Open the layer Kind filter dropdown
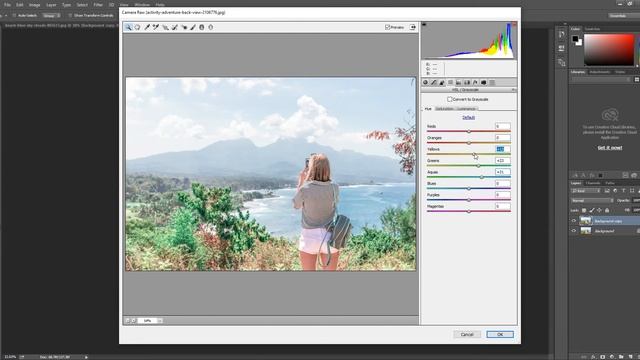 tap(586, 191)
